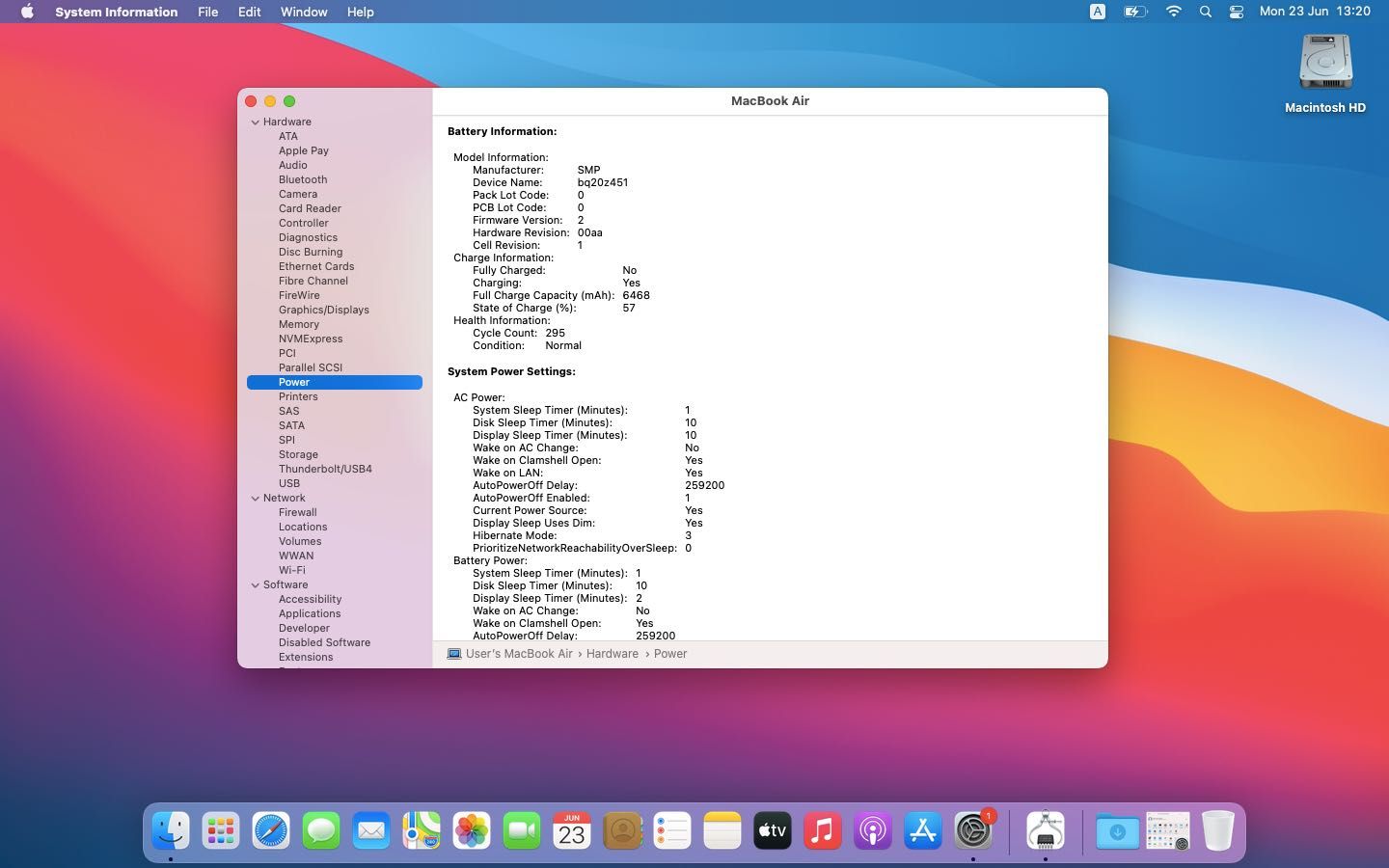Select USB in the sidebar
This screenshot has height=868, width=1389.
point(289,483)
